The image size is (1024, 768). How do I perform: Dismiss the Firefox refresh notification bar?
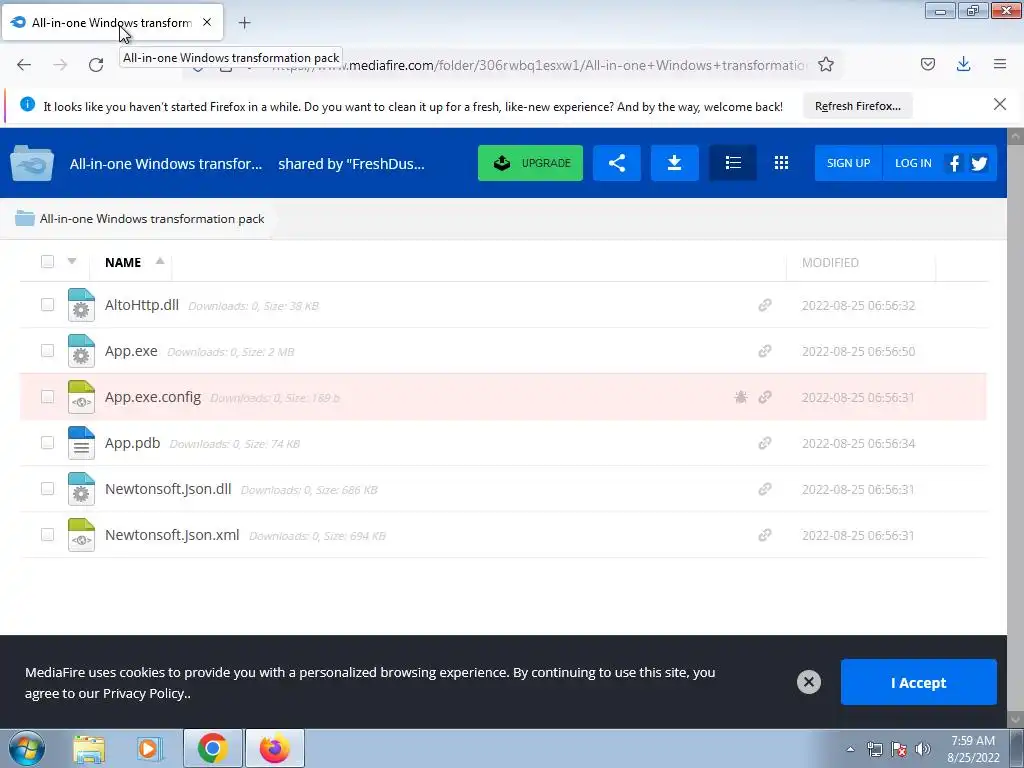point(999,104)
